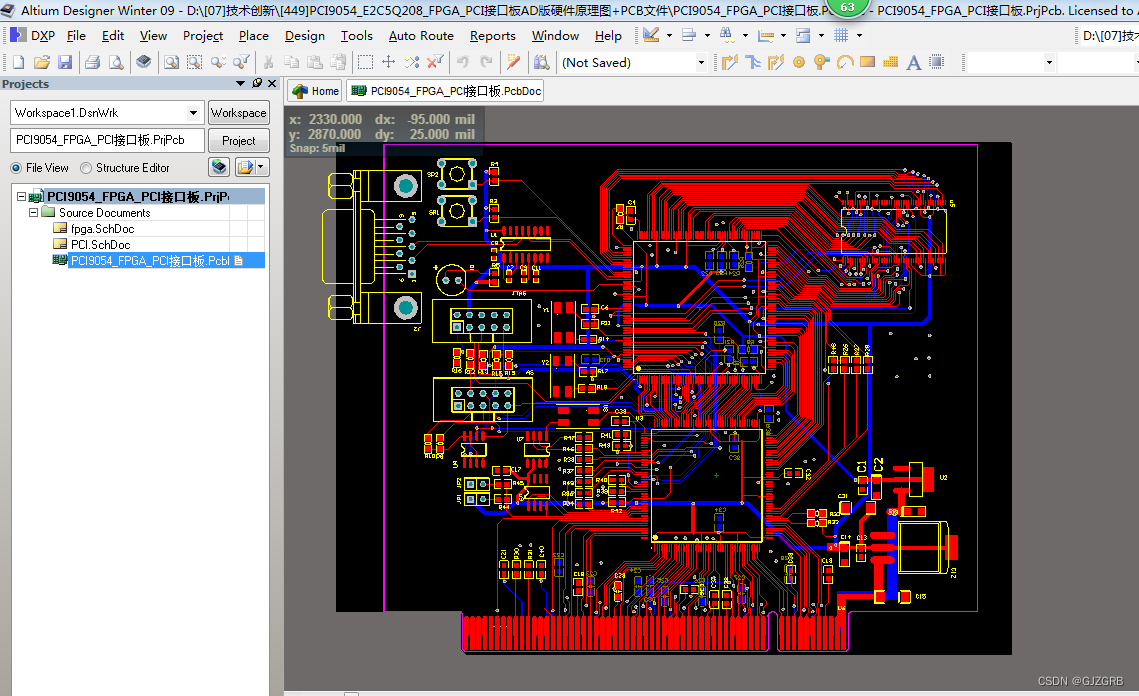Click the Place Arc tool icon
Image resolution: width=1139 pixels, height=696 pixels.
(842, 61)
